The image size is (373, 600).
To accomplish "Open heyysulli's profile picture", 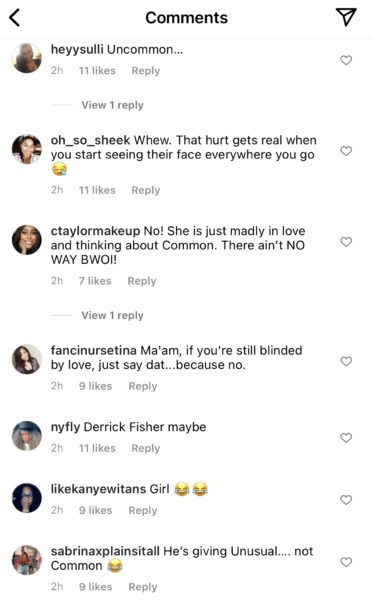I will 27,58.
